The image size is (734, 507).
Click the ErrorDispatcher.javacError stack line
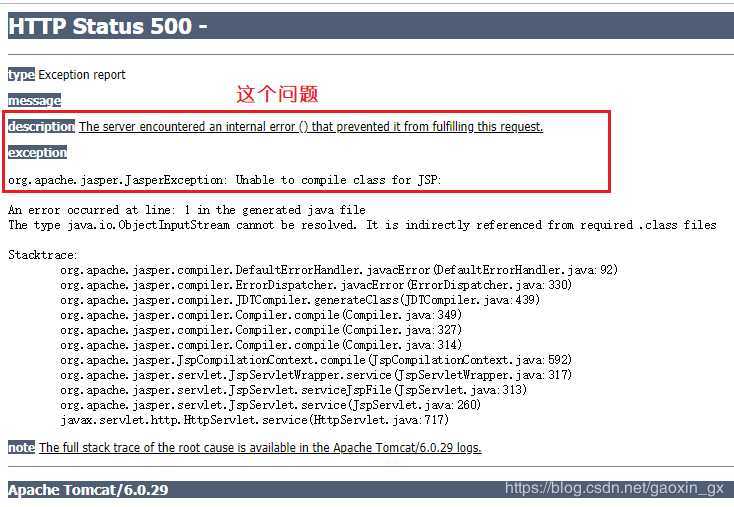pyautogui.click(x=316, y=285)
